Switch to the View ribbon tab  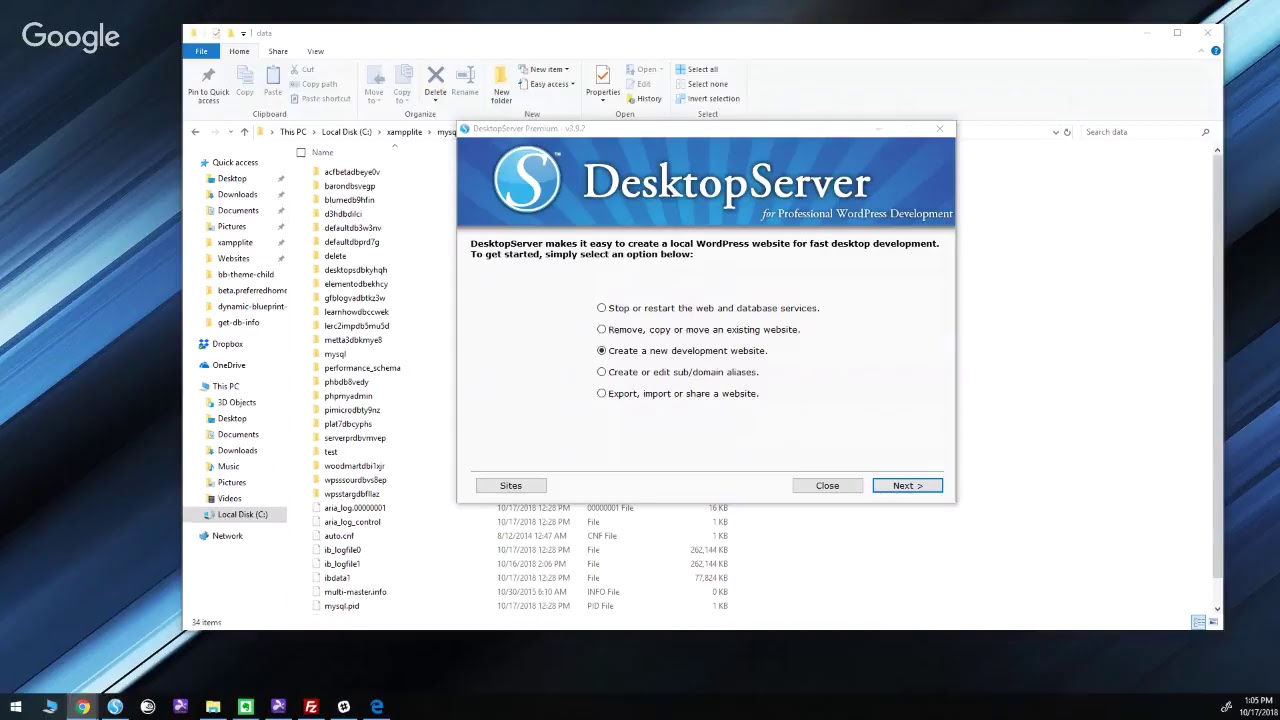315,51
